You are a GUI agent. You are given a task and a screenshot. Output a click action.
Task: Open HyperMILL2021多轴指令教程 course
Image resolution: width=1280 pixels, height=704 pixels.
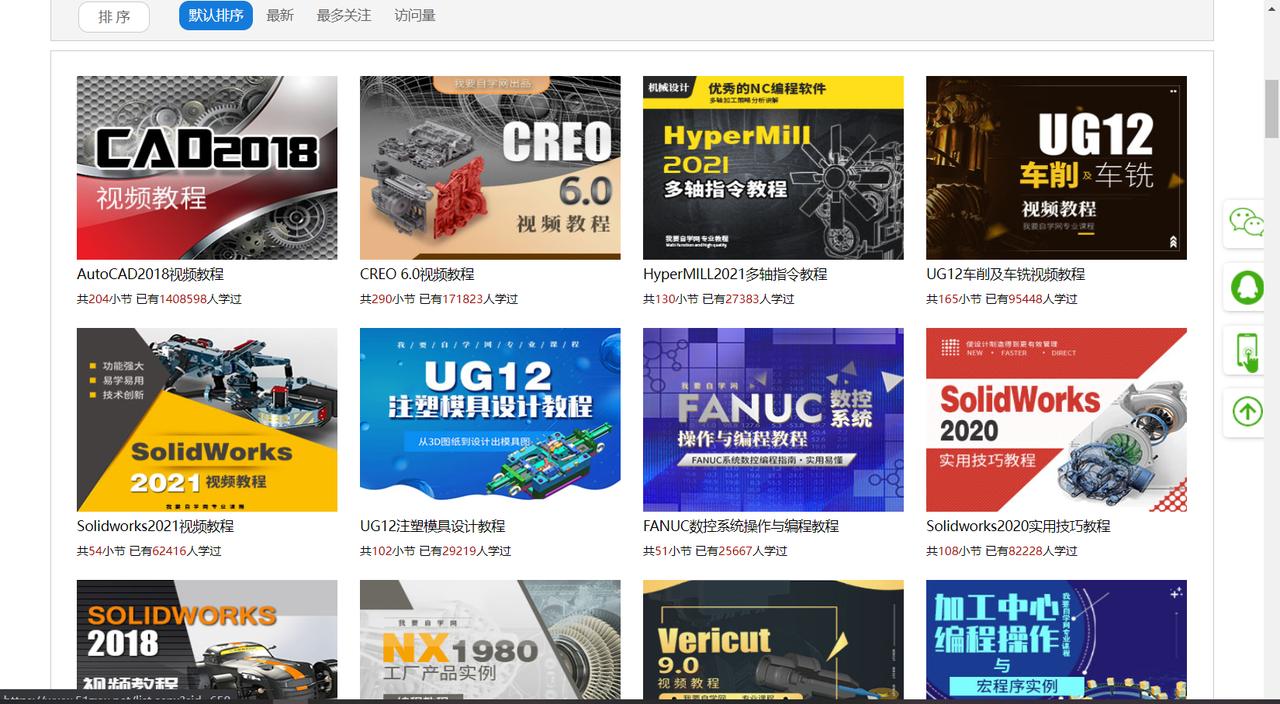(x=735, y=273)
